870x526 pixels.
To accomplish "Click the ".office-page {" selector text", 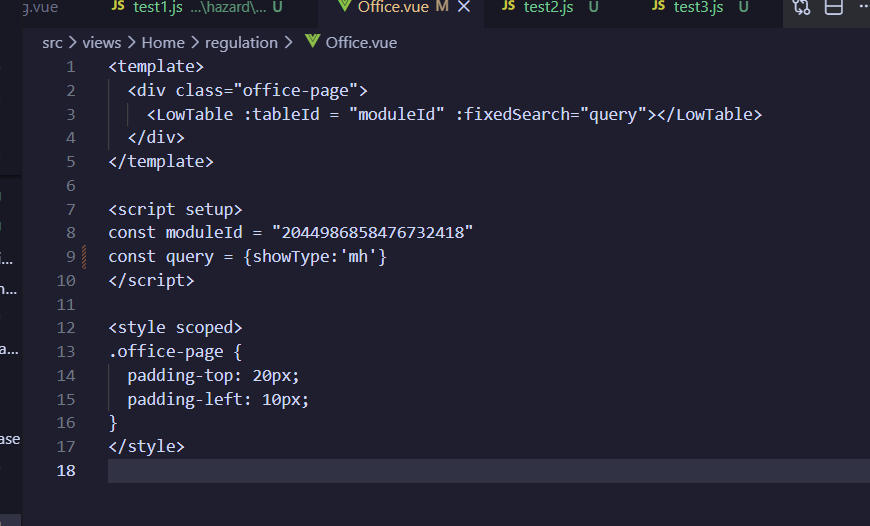I will pyautogui.click(x=175, y=352).
